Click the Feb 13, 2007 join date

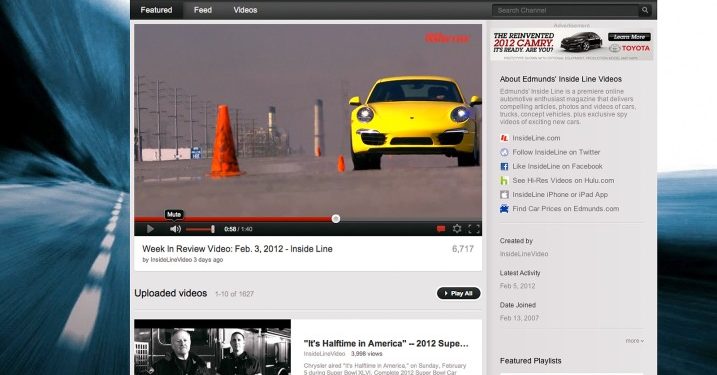click(519, 318)
